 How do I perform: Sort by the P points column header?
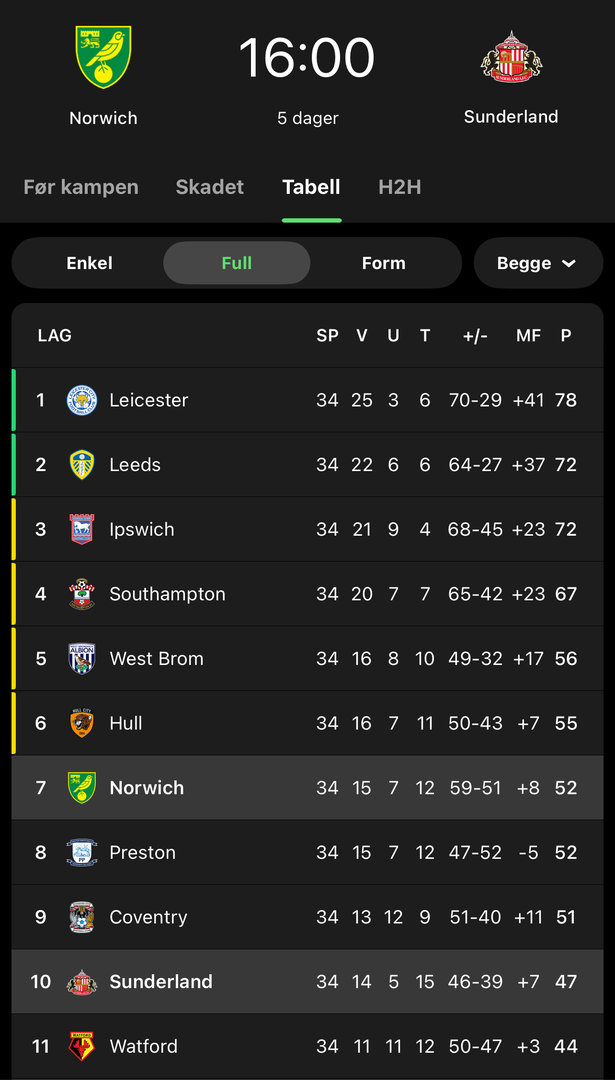point(566,336)
